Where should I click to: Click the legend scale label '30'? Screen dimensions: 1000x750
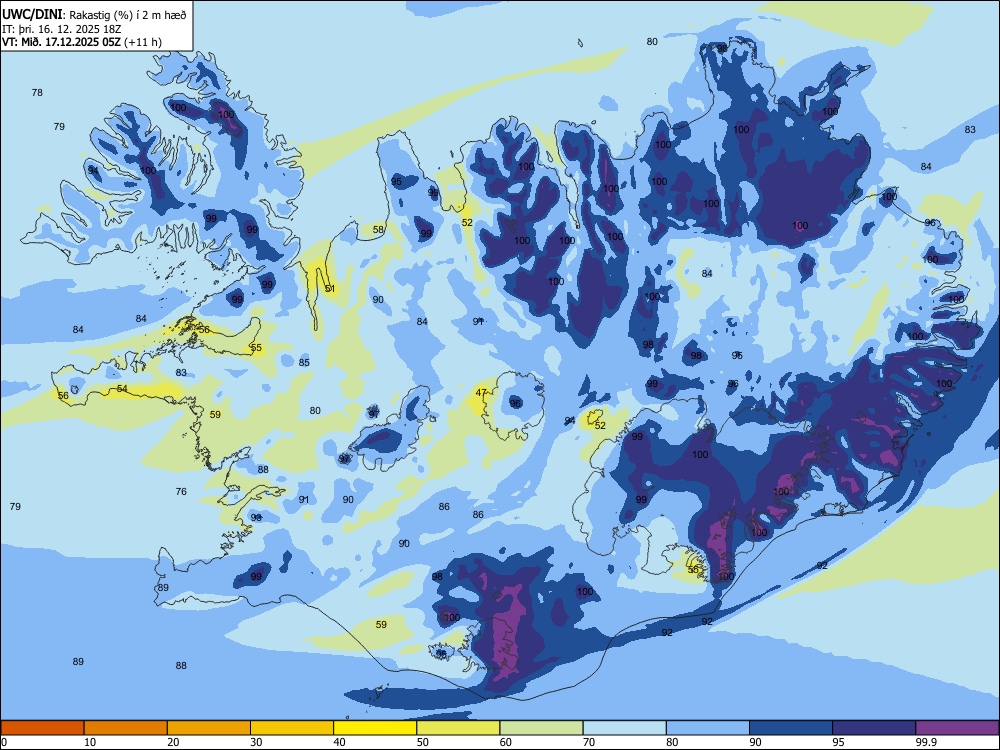256,742
